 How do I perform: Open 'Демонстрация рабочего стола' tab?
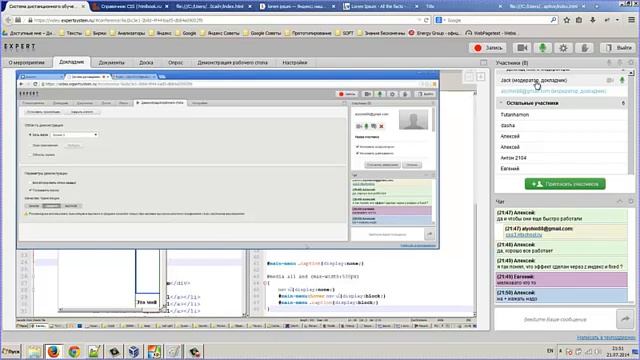tap(233, 63)
